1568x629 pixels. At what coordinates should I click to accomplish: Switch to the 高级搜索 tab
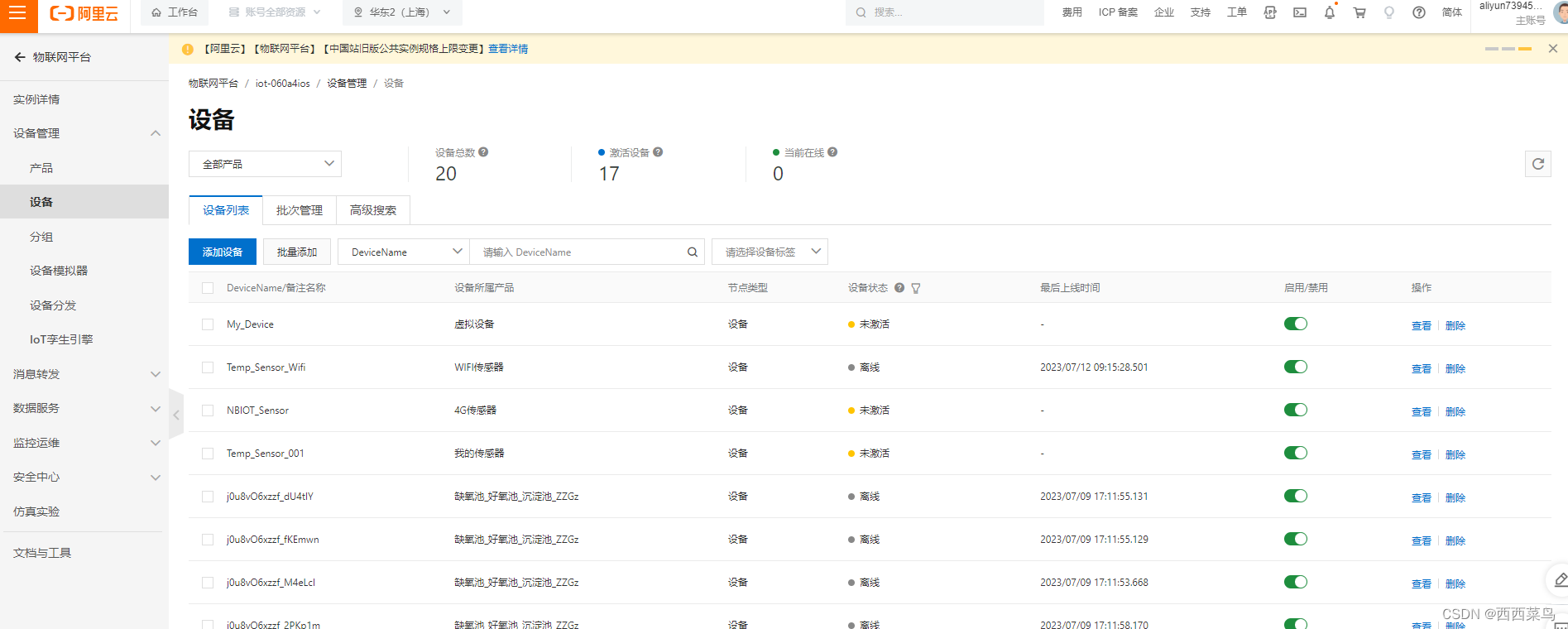click(373, 210)
